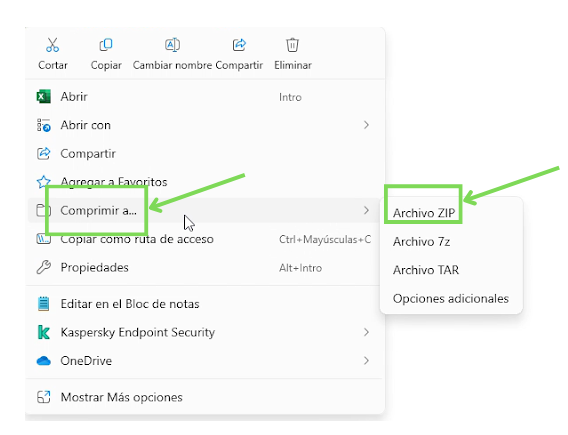
Task: Click Mostrar Más opciones at bottom
Action: click(205, 397)
